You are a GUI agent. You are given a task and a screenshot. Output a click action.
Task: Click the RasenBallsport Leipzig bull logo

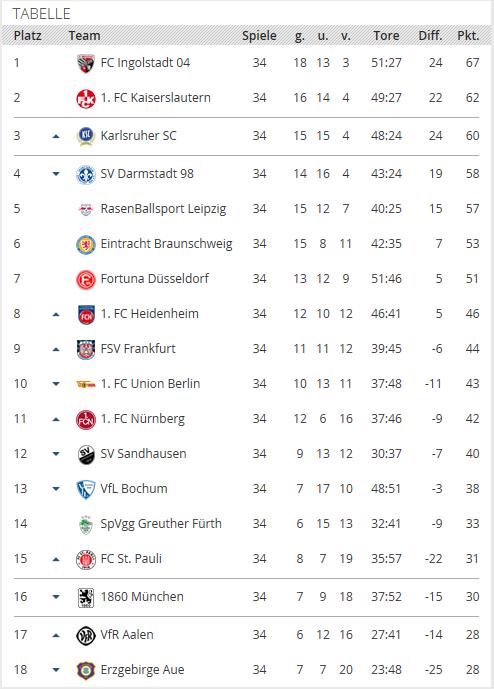coord(86,209)
